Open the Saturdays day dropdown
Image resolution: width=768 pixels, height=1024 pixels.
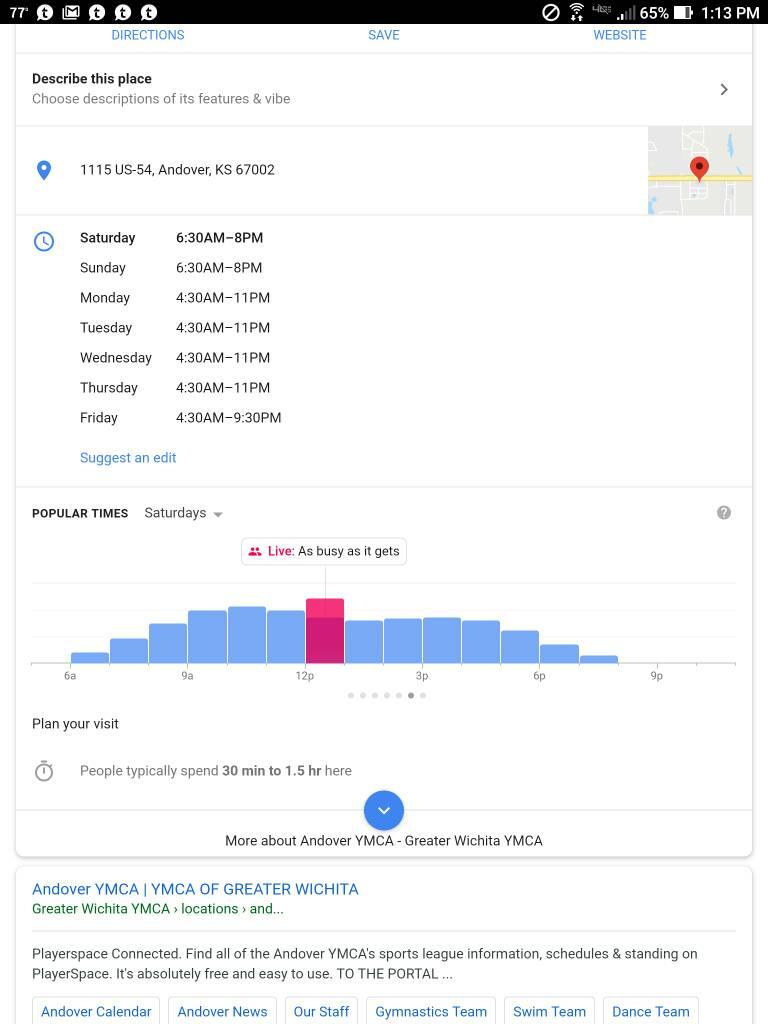183,513
